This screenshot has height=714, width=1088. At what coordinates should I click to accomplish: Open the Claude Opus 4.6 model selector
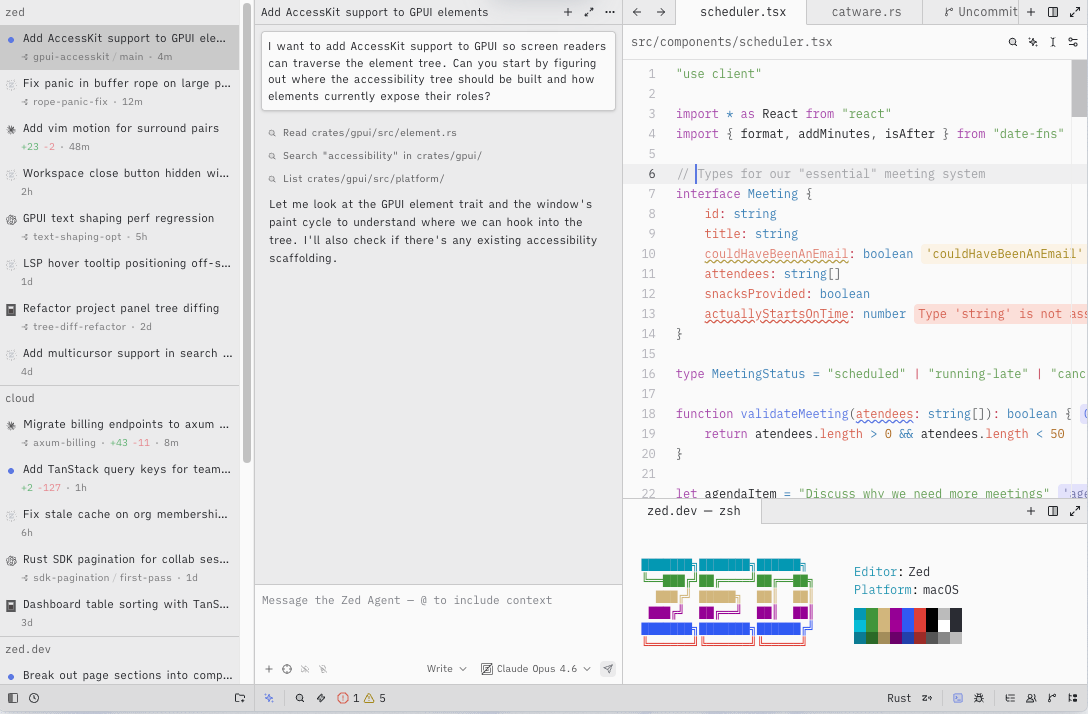(536, 669)
